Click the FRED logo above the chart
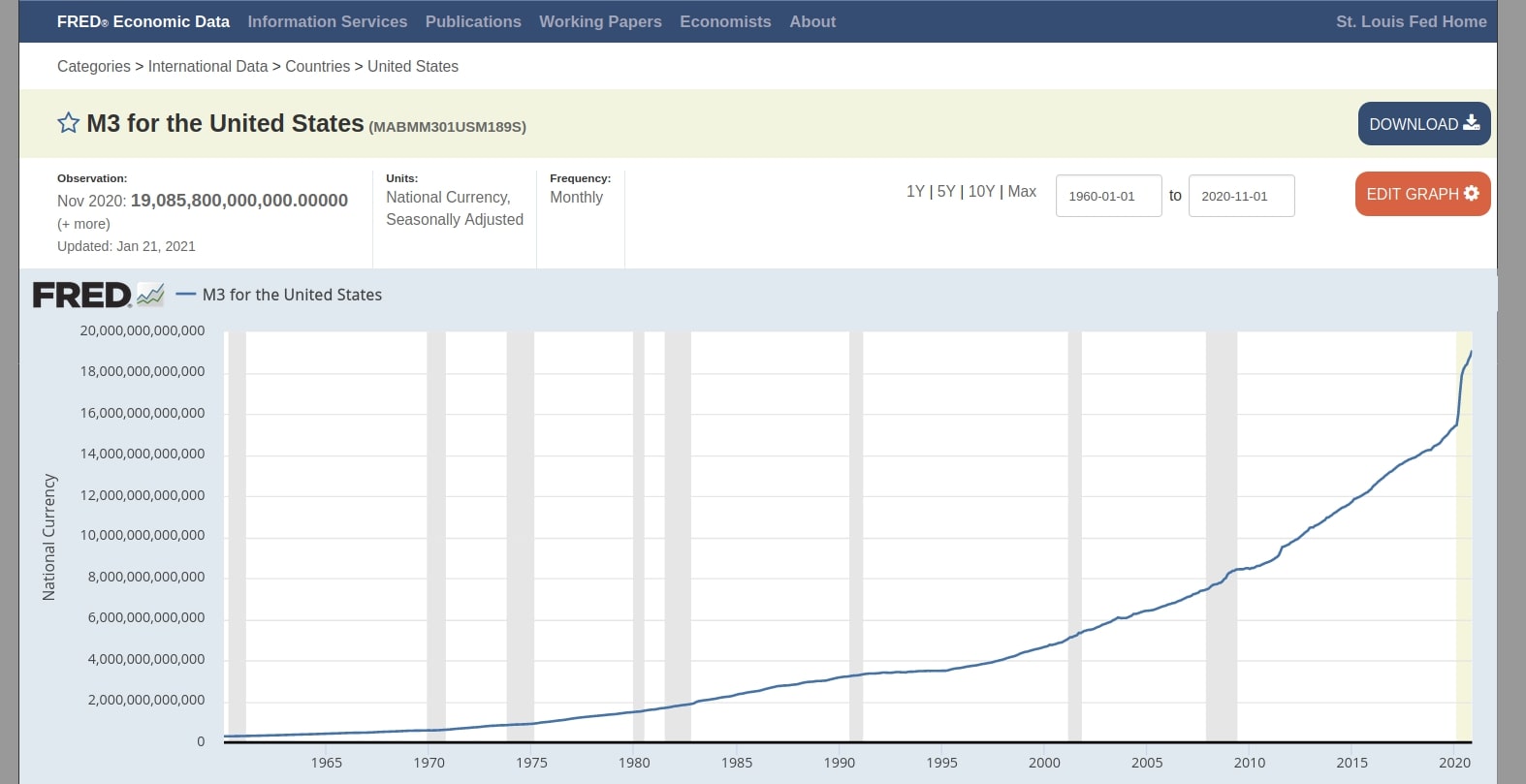The image size is (1526, 784). pos(82,295)
